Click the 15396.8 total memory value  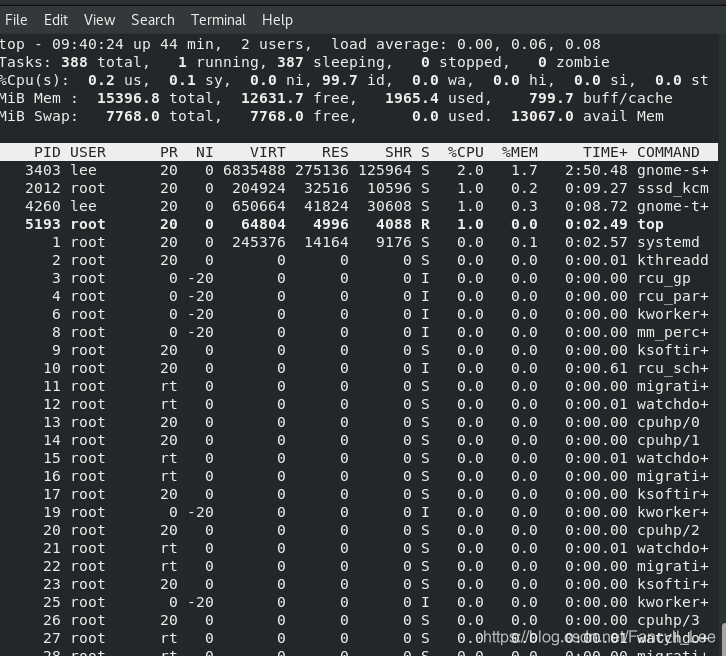128,99
